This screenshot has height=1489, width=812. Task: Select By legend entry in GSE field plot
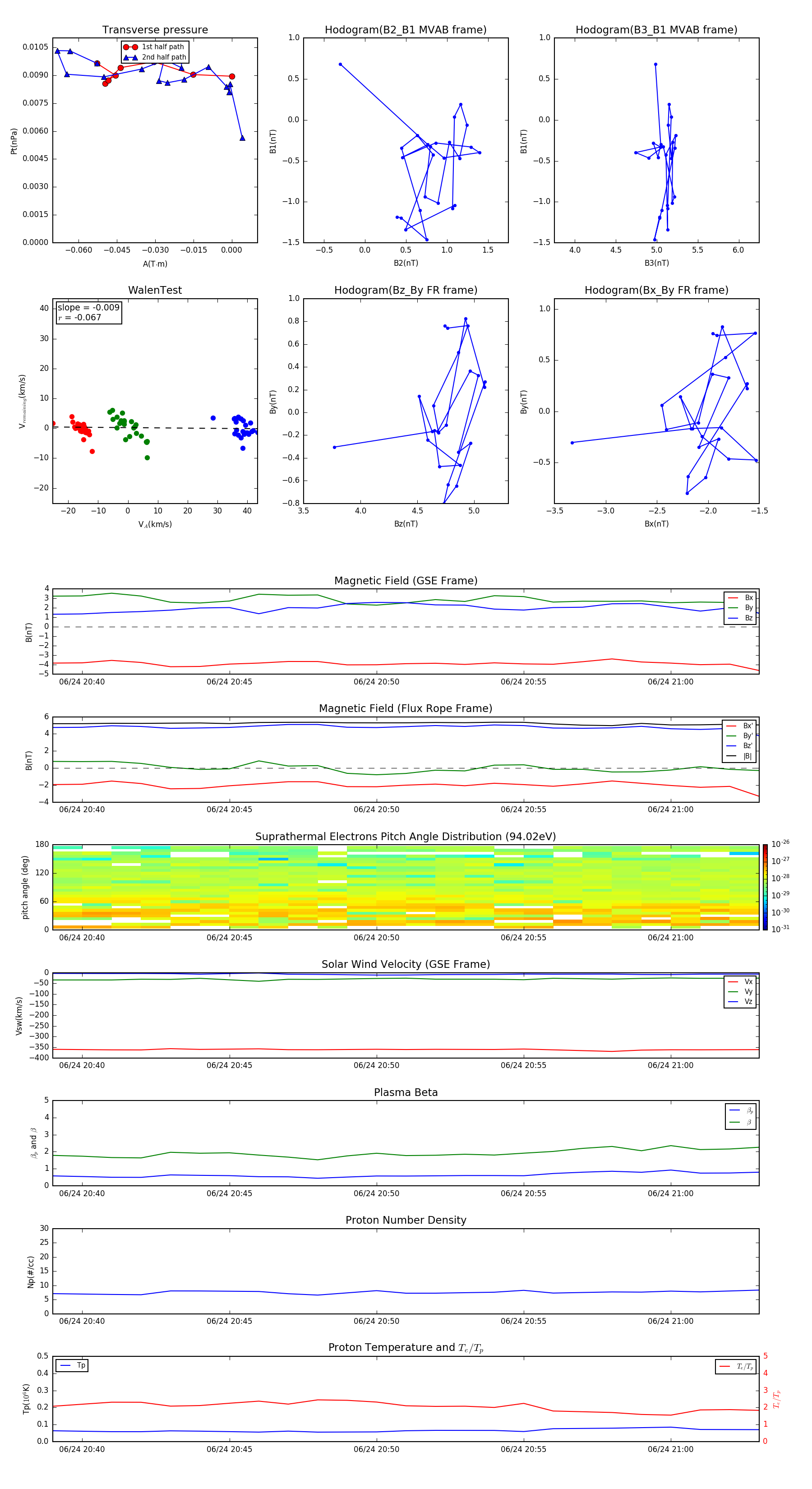pyautogui.click(x=740, y=607)
